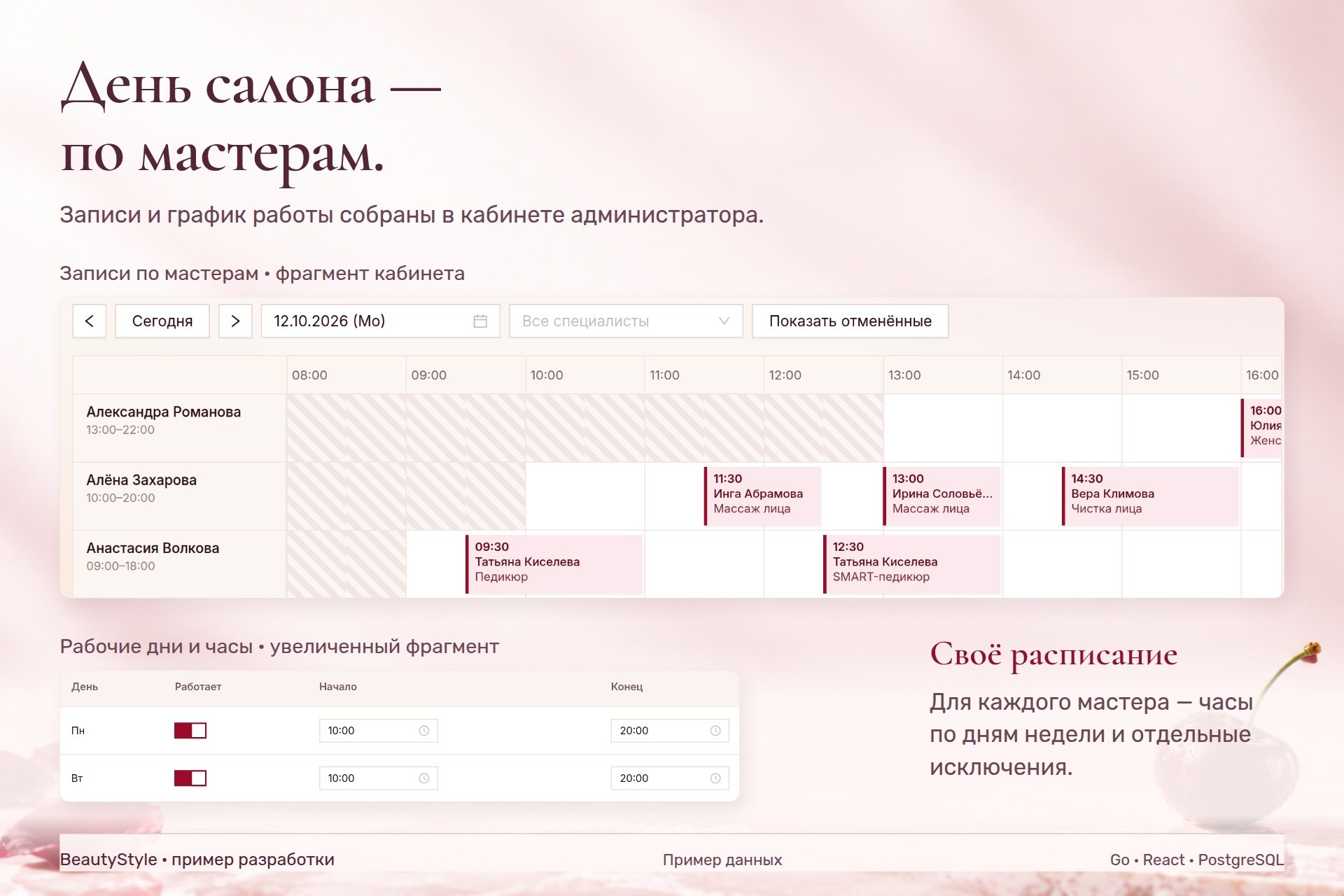Open 14:30 Вера Климова Чистка лица appointment
1344x896 pixels.
click(x=1150, y=496)
